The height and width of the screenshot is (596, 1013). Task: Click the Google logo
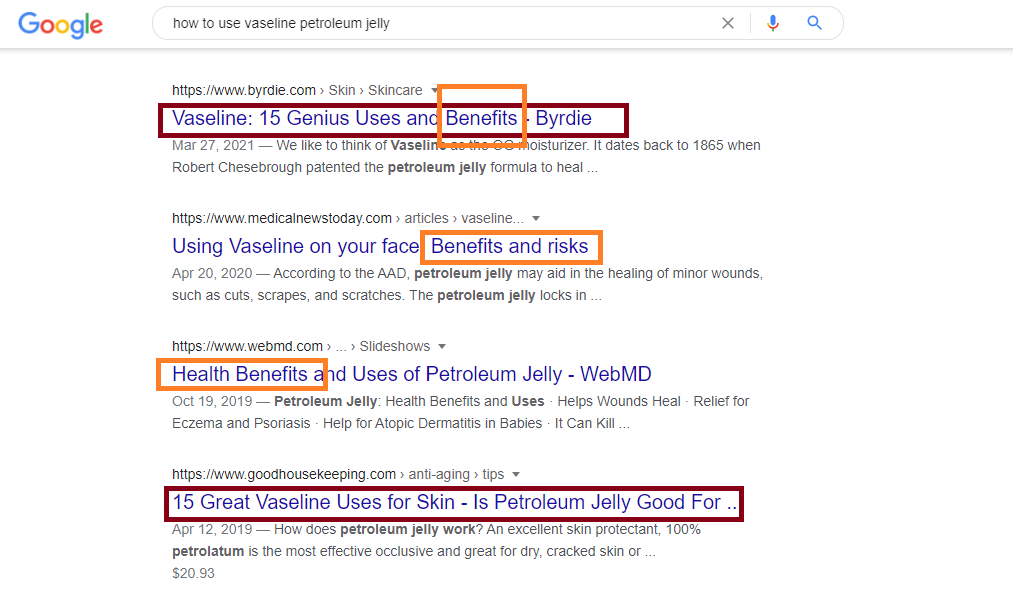click(x=60, y=24)
